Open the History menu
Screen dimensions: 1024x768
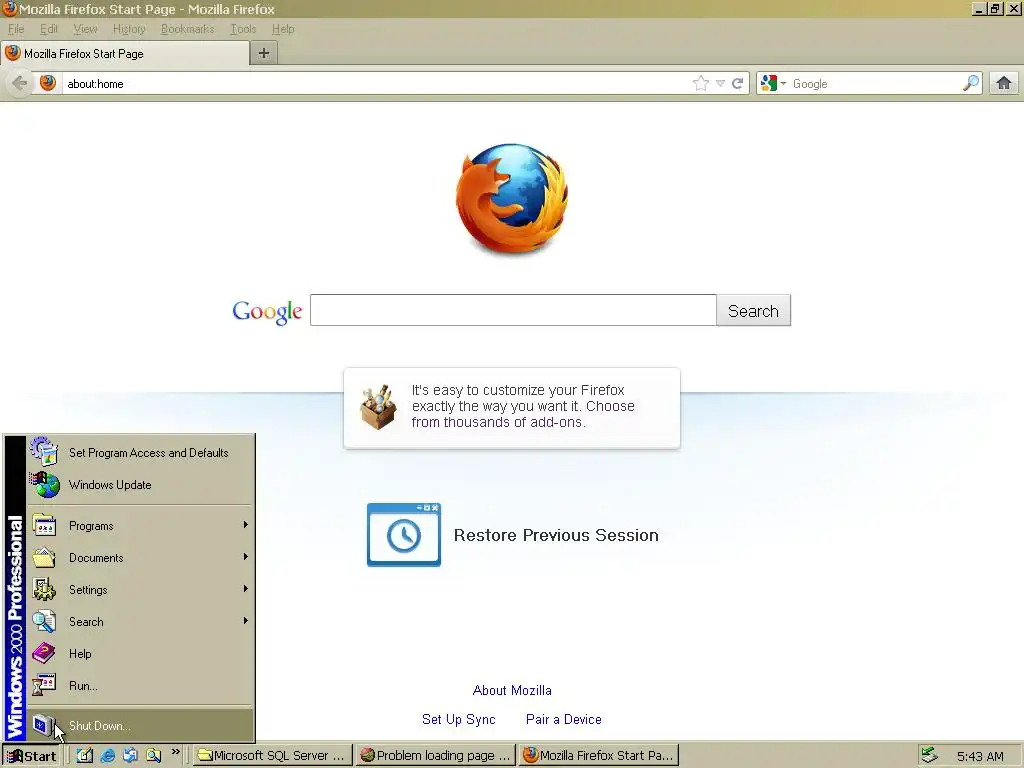point(129,29)
